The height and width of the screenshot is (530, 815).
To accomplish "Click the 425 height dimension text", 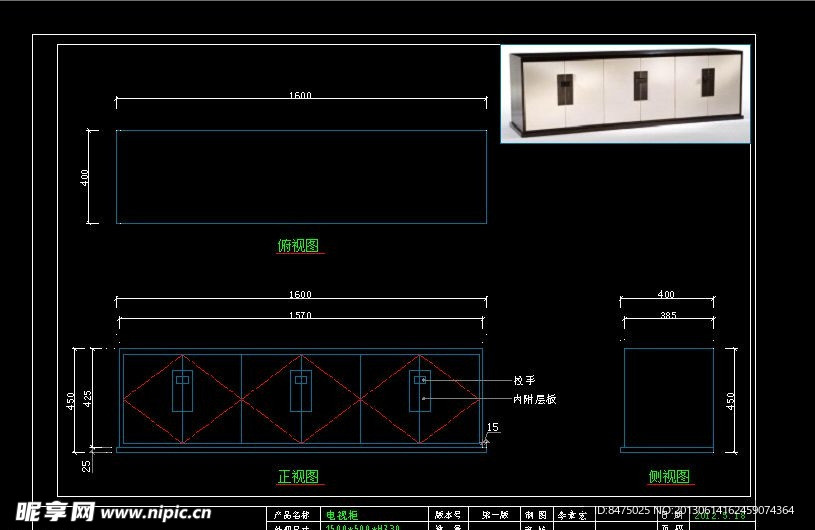I will coord(87,399).
